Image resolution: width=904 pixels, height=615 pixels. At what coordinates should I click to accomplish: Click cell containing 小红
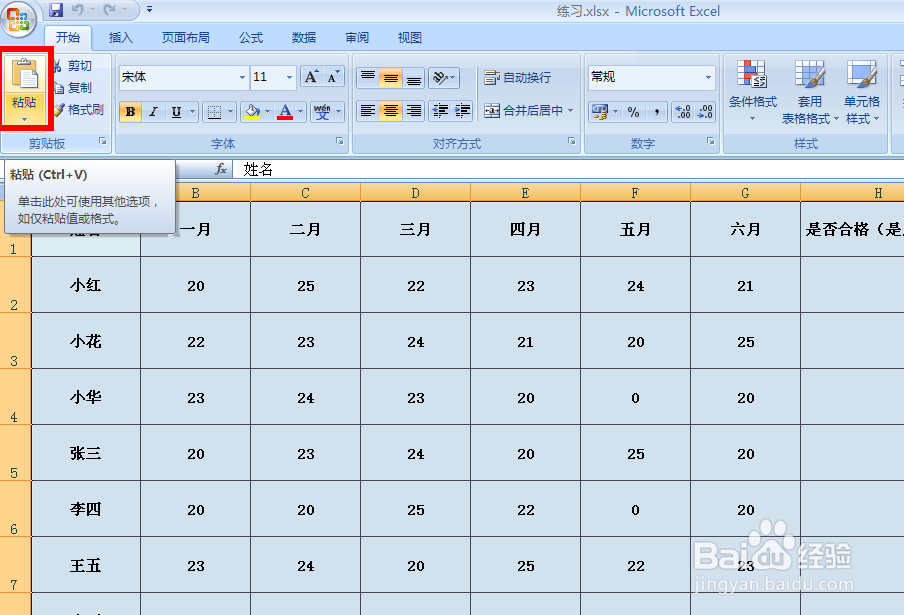click(x=86, y=285)
